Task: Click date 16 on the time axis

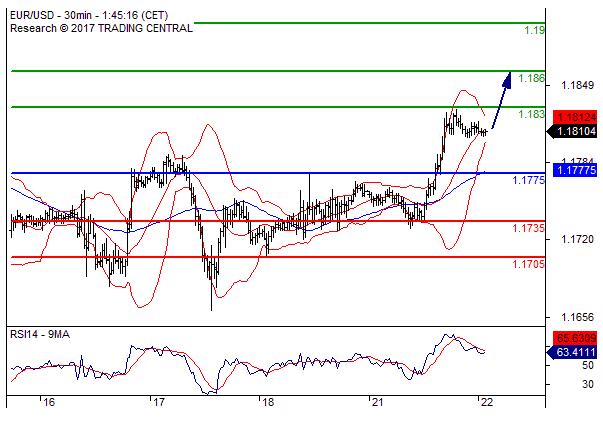Action: pyautogui.click(x=49, y=402)
